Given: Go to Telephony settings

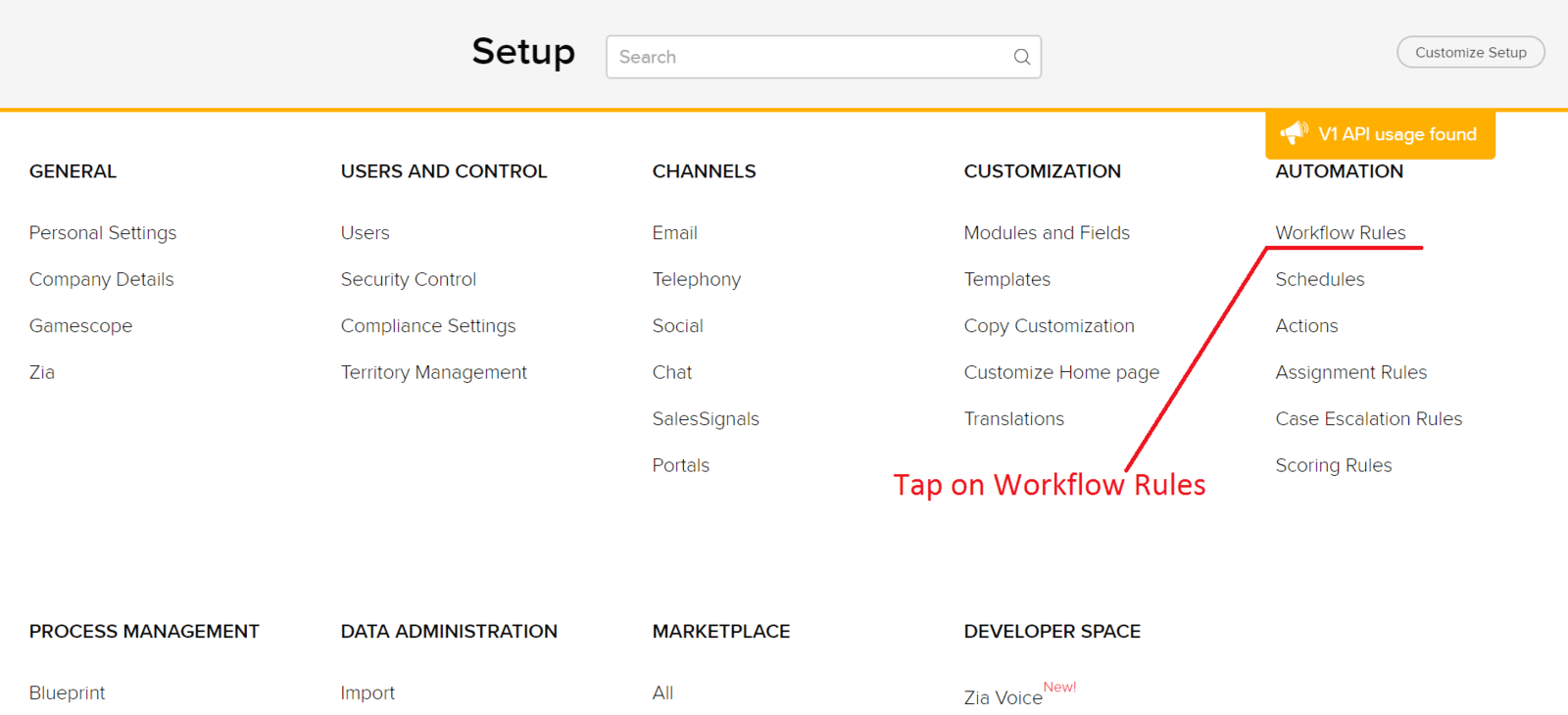Looking at the screenshot, I should click(697, 279).
